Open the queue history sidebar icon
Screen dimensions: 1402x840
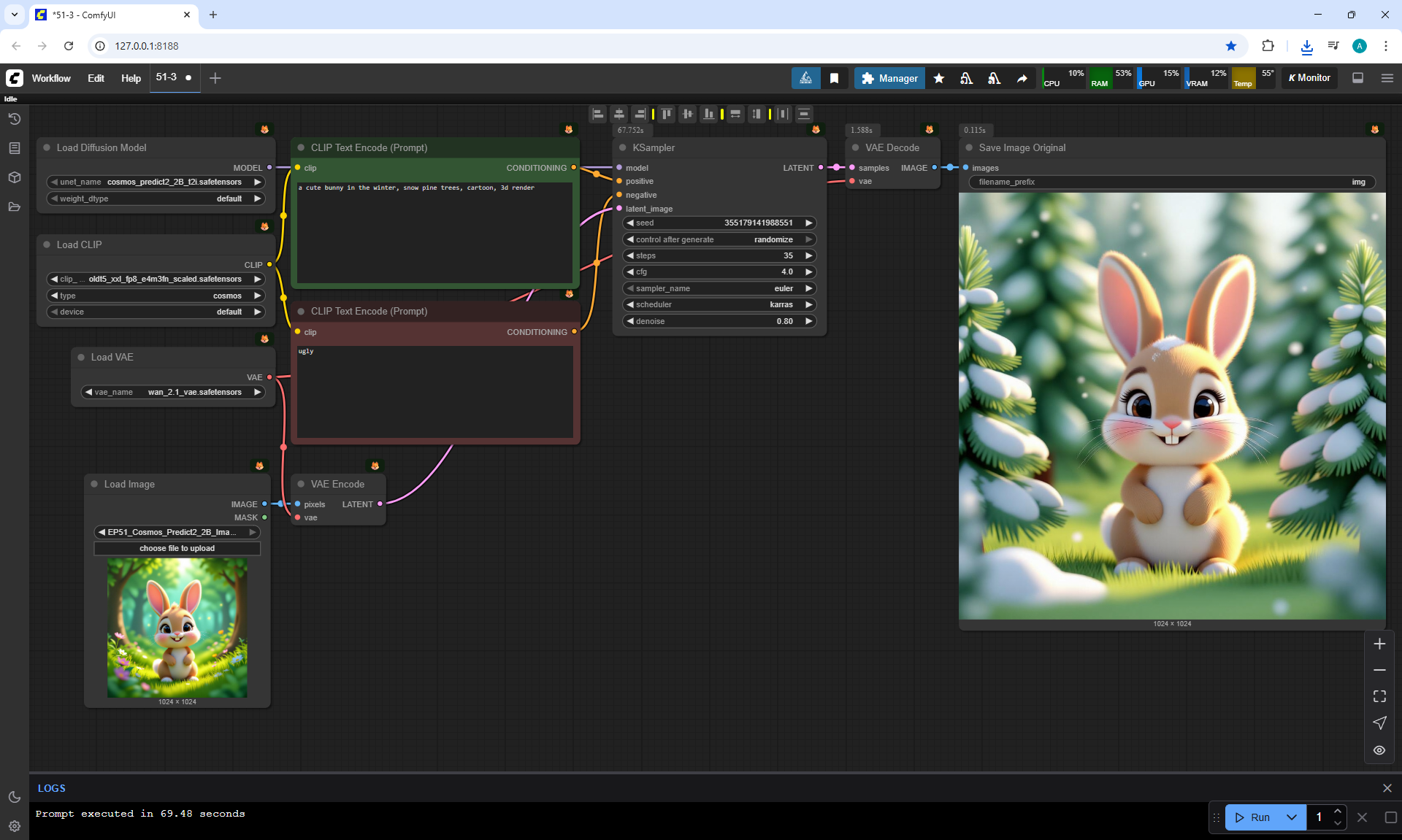(15, 119)
